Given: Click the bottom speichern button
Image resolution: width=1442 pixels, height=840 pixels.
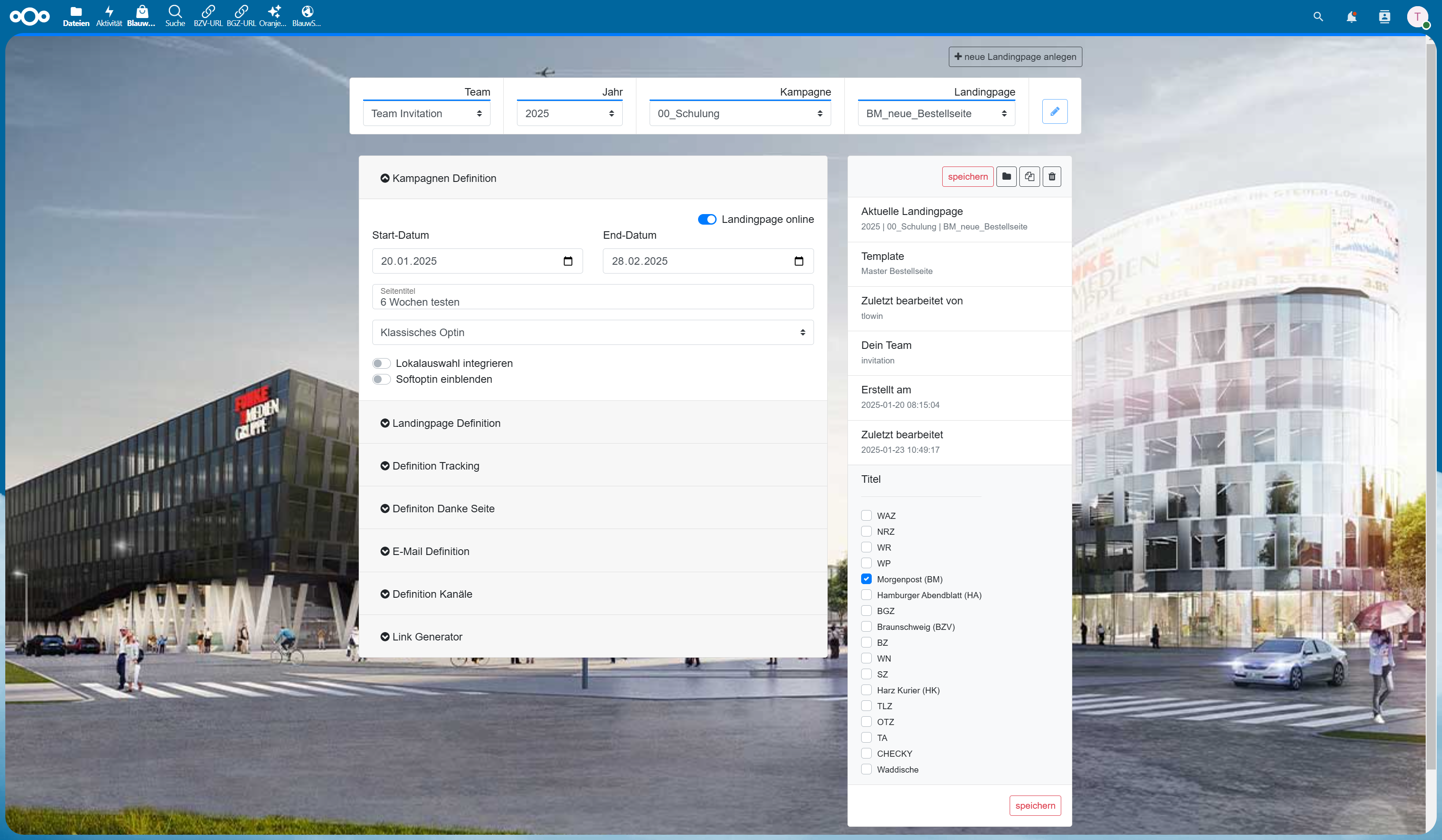Looking at the screenshot, I should point(1035,805).
